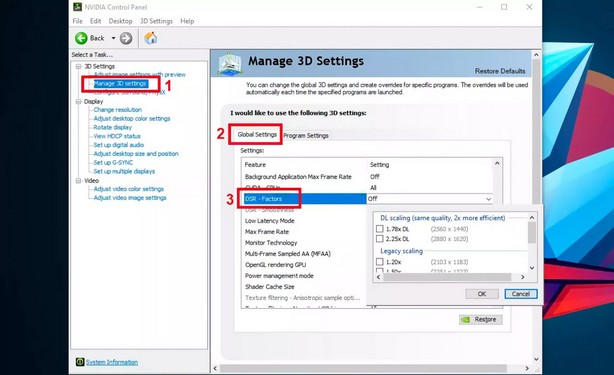Open the DSR - Factors dropdown arrow

tap(488, 199)
